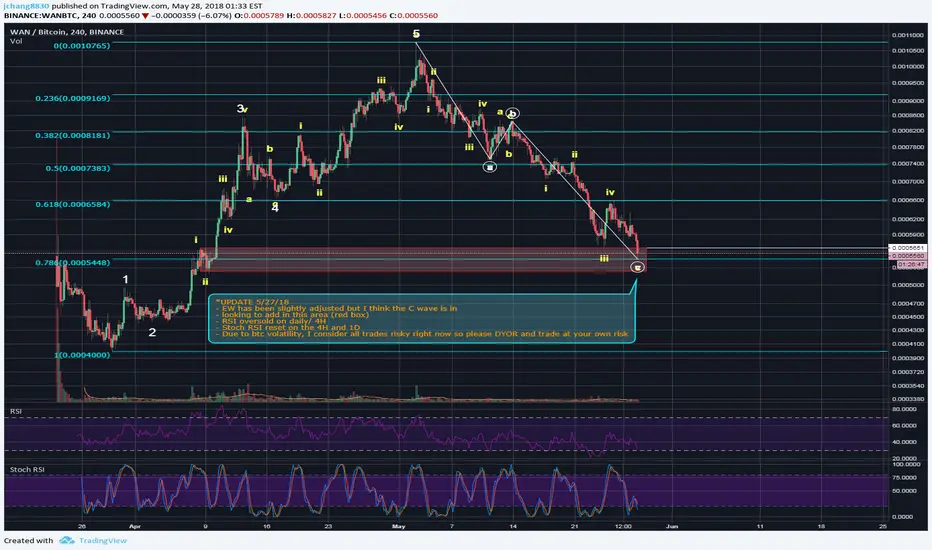Select the WAN / Bitcoin, 240, BINANCE title

click(67, 32)
